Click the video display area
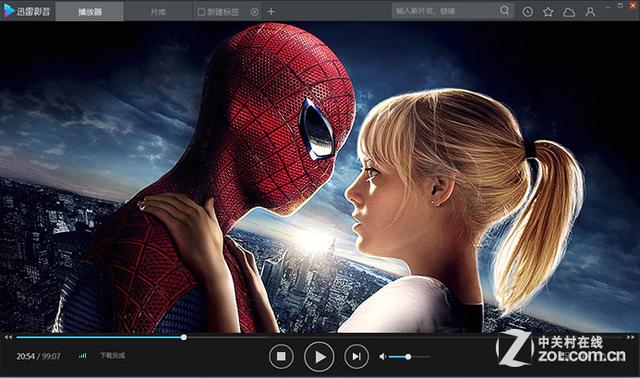The width and height of the screenshot is (640, 378). (x=320, y=177)
